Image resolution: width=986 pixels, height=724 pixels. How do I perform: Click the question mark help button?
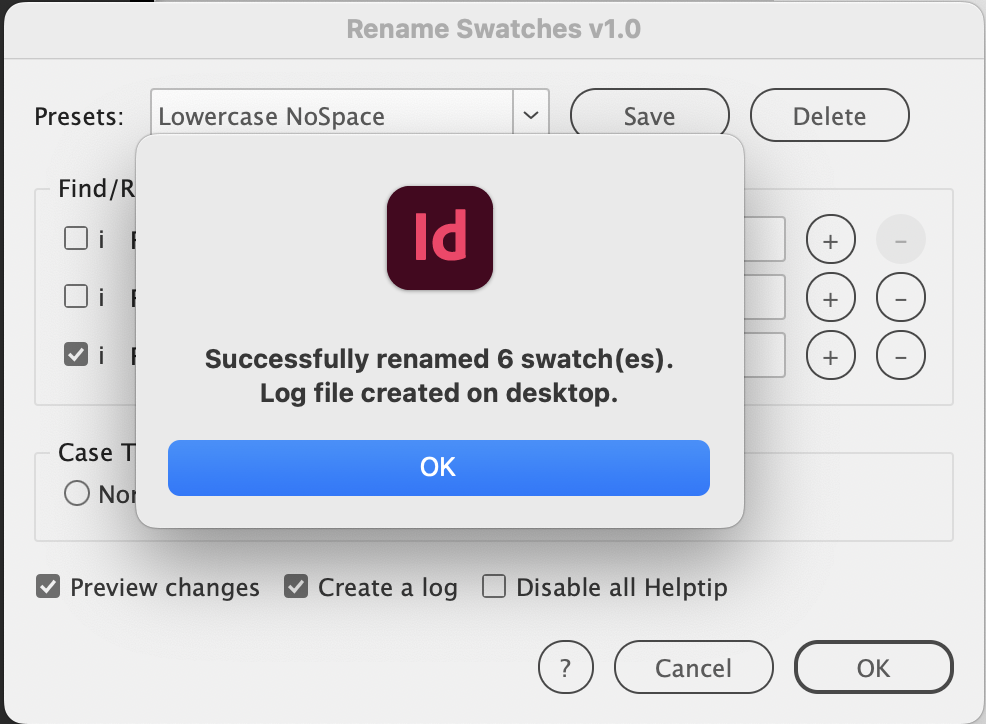[x=565, y=667]
